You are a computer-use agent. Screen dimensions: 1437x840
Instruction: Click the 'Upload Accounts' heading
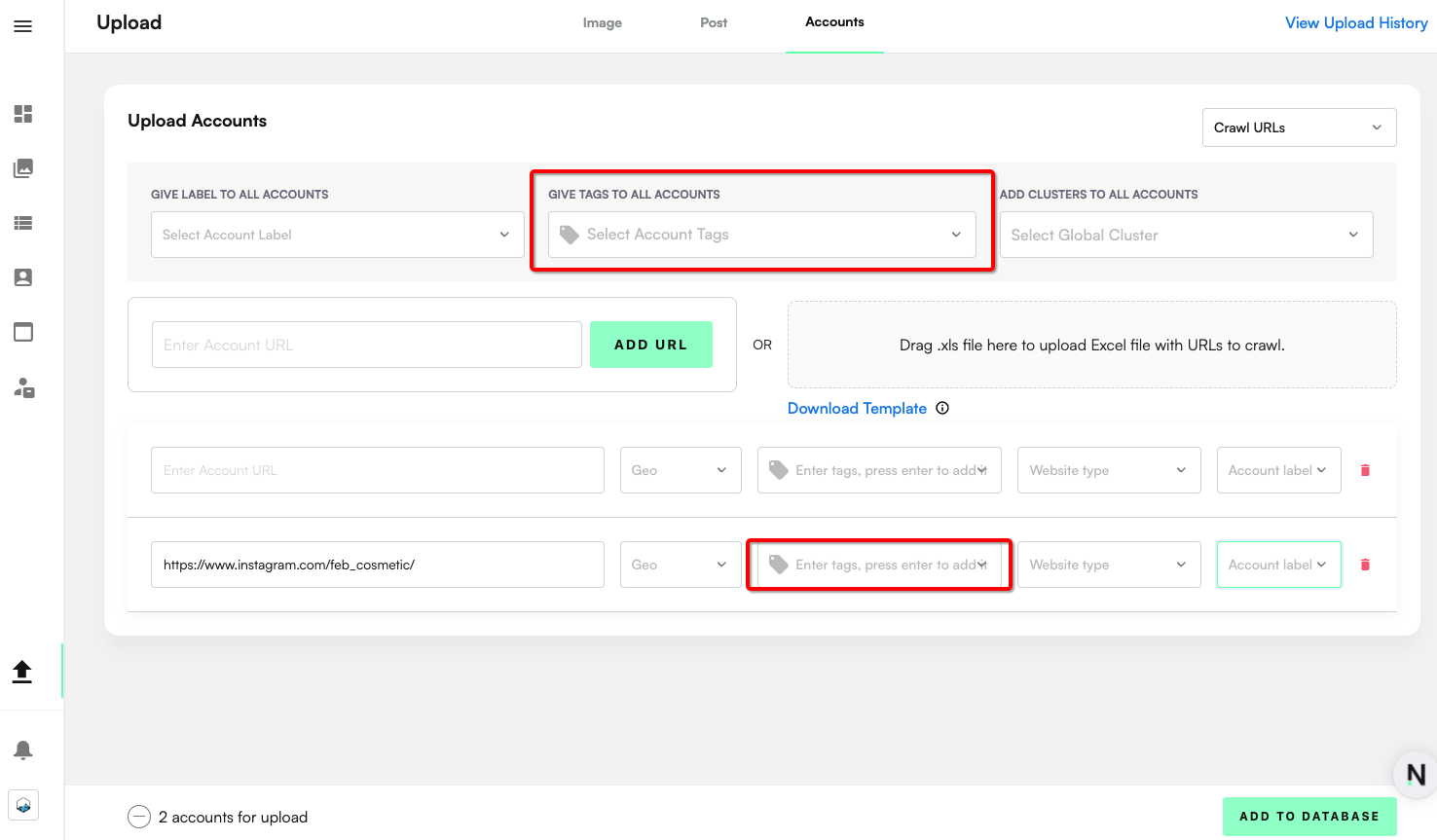point(197,121)
